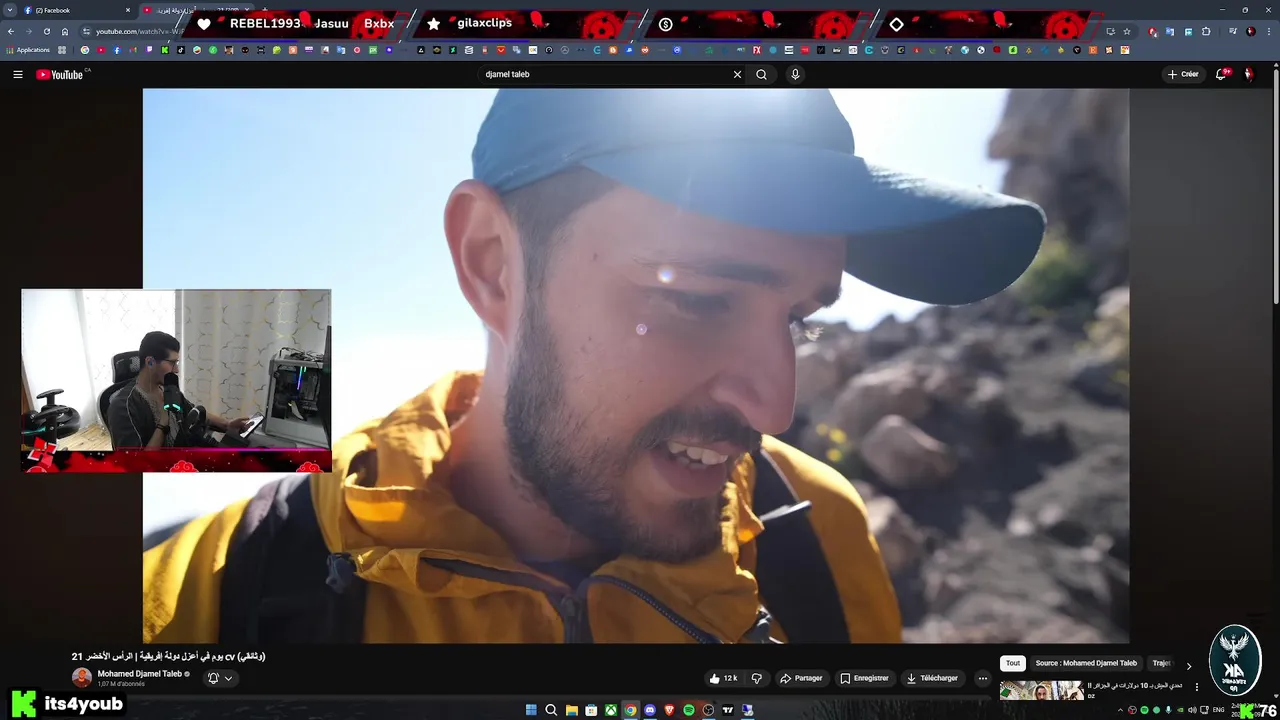This screenshot has height=720, width=1280.
Task: Open the Mohamed Djamel Taleb channel link
Action: 139,674
